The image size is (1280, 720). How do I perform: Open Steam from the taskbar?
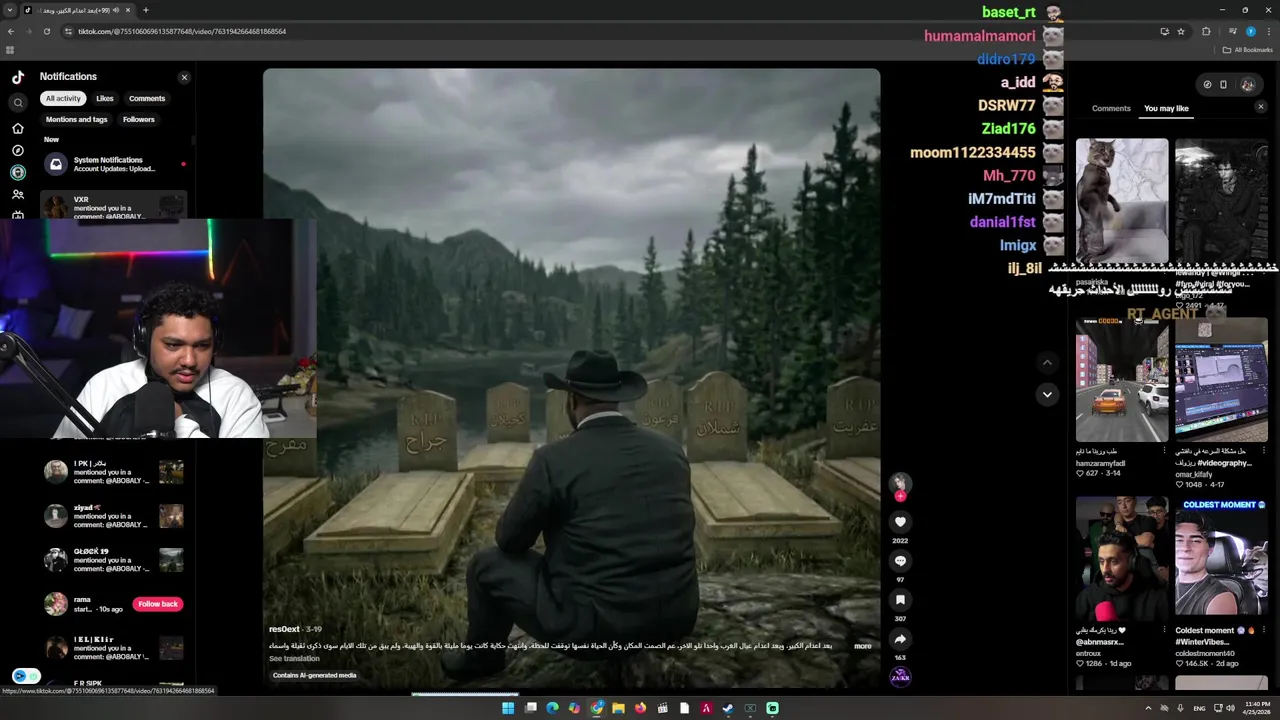pyautogui.click(x=728, y=708)
